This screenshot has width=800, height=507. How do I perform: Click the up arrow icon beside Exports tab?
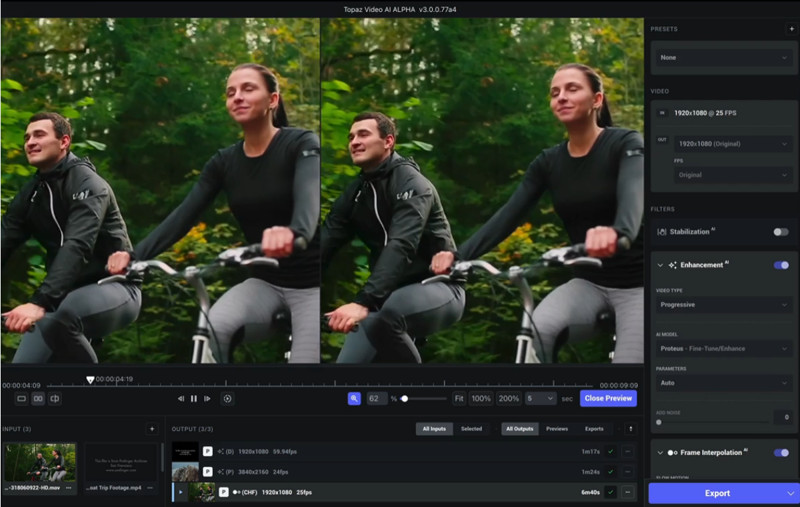coord(631,429)
